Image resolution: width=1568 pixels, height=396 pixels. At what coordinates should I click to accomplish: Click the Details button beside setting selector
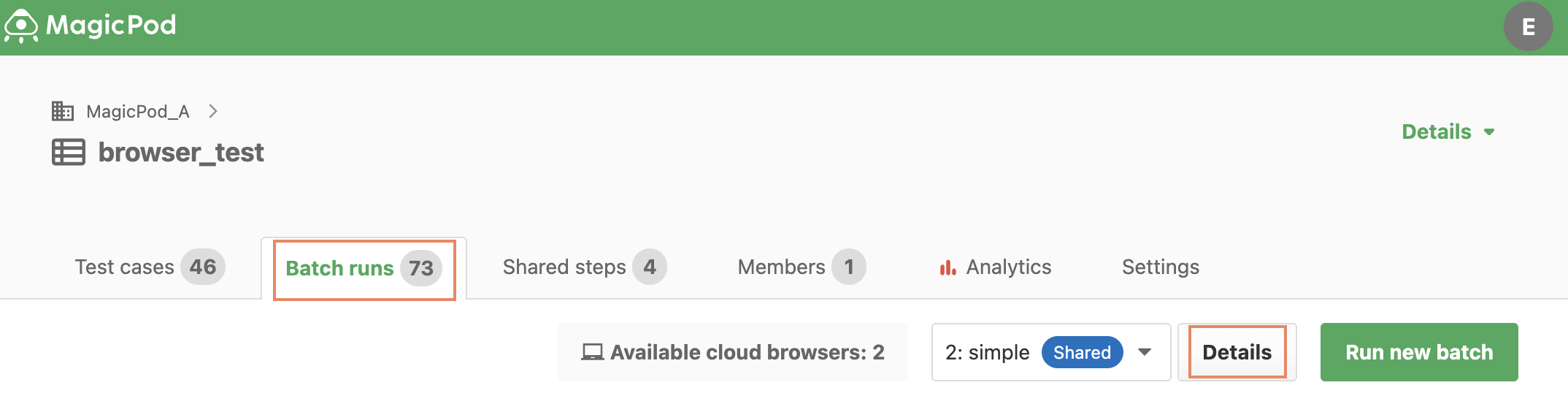click(x=1237, y=352)
